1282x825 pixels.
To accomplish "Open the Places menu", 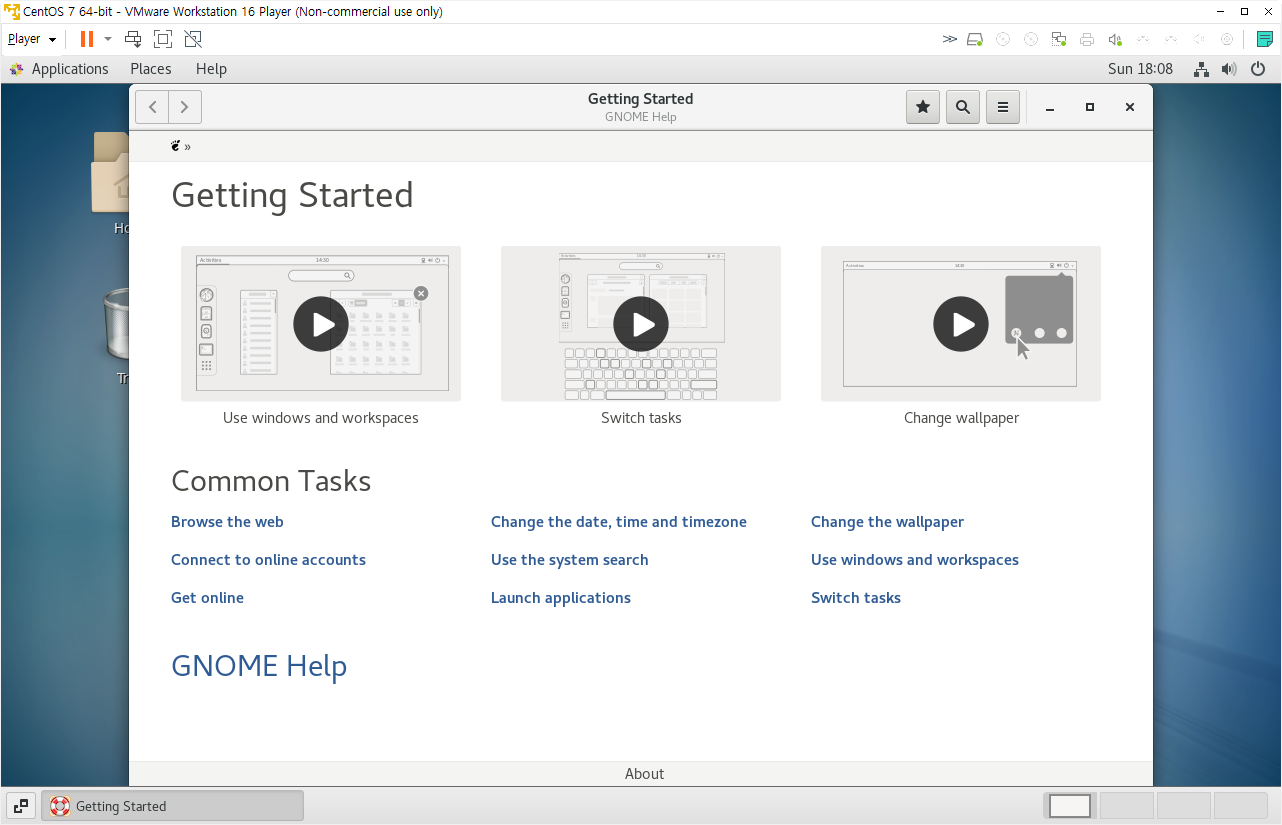I will (x=151, y=69).
